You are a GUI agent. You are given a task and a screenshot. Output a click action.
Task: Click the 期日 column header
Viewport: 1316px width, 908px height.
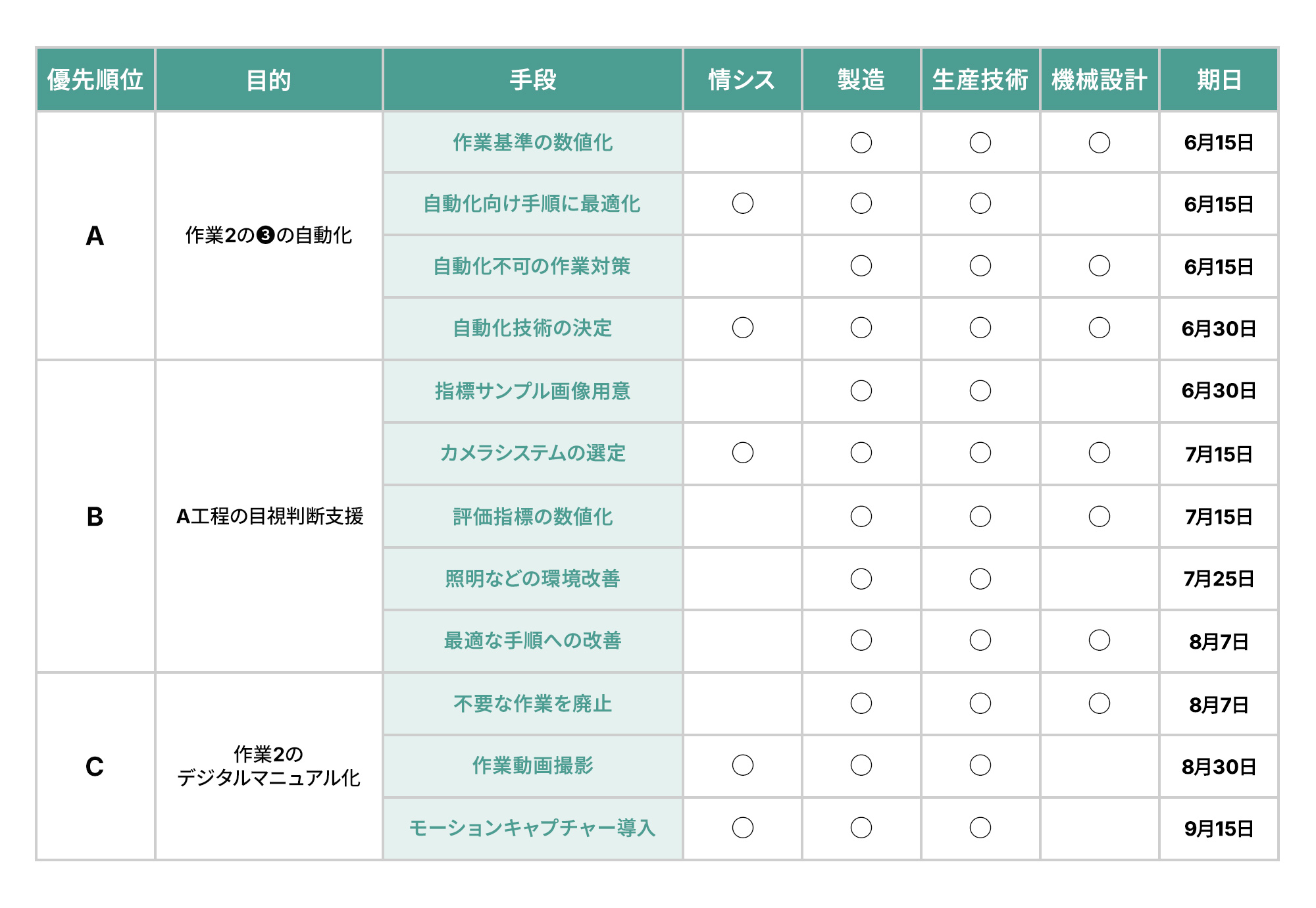1219,80
